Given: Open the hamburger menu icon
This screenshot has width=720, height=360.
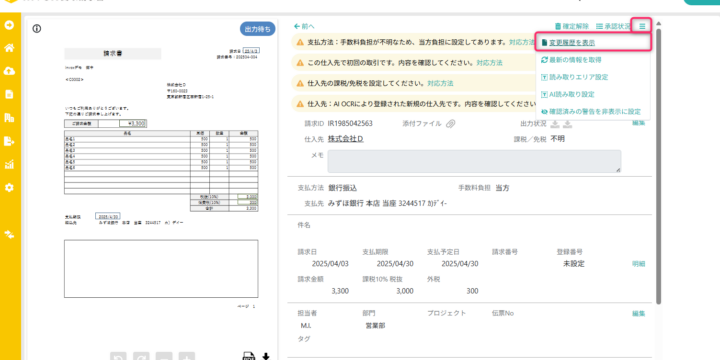Looking at the screenshot, I should click(x=642, y=26).
